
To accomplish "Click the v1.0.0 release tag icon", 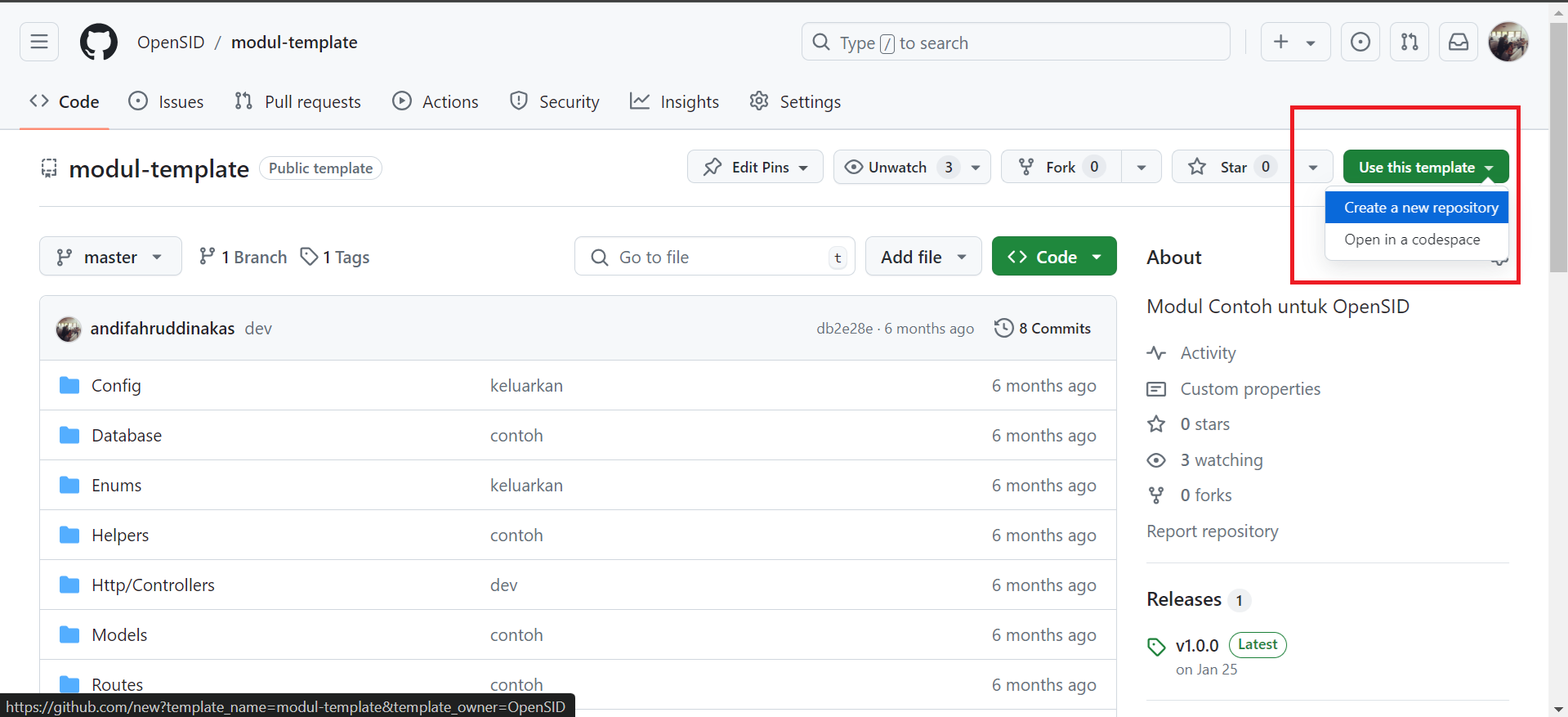I will [x=1156, y=647].
